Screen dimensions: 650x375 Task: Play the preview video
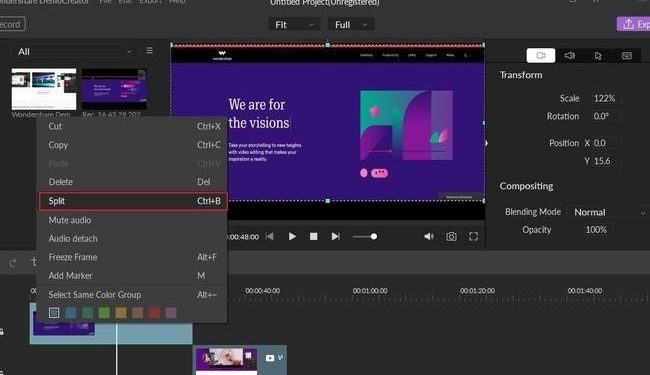[292, 237]
